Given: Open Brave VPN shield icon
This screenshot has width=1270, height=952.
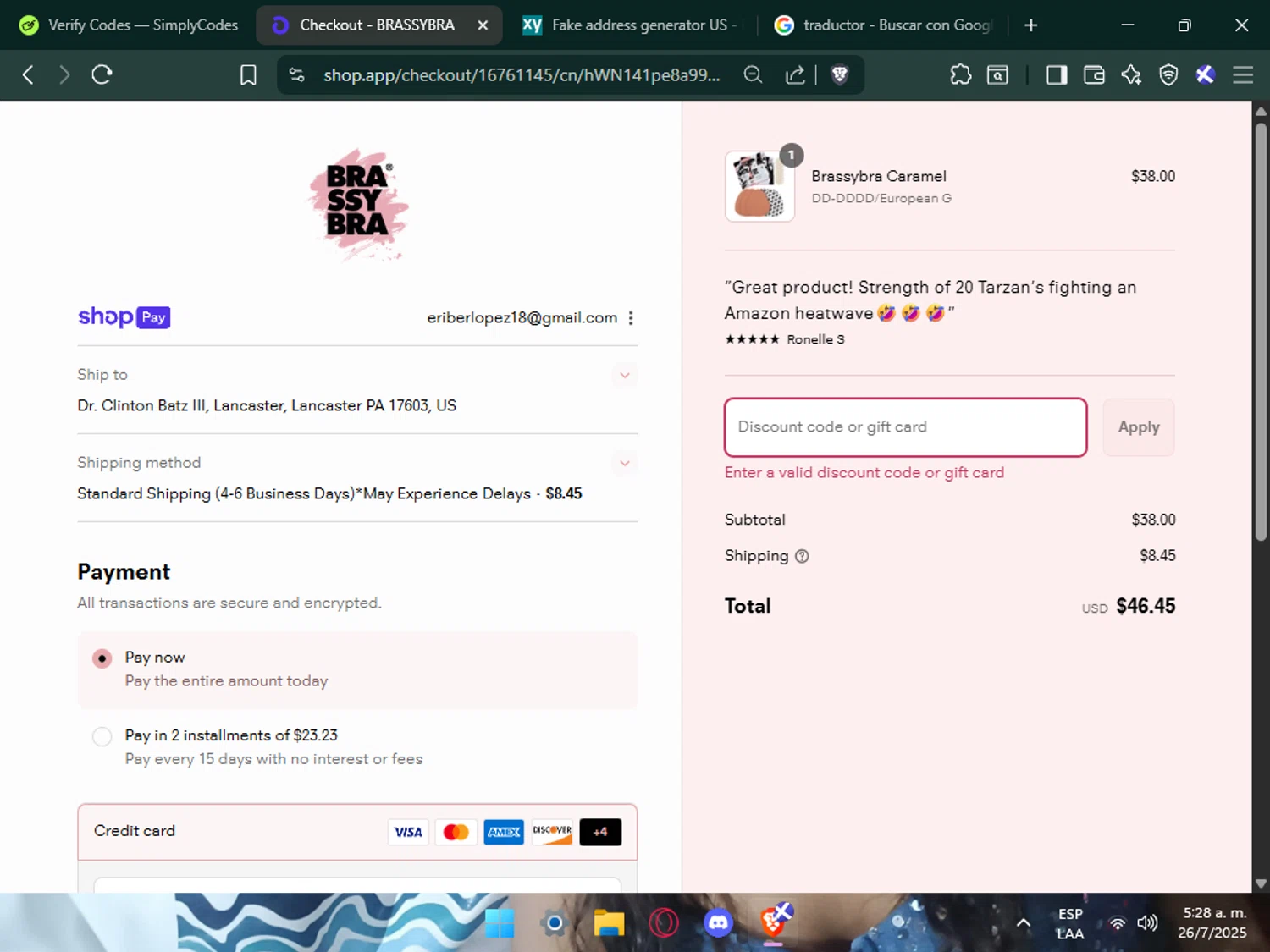Looking at the screenshot, I should [1168, 75].
